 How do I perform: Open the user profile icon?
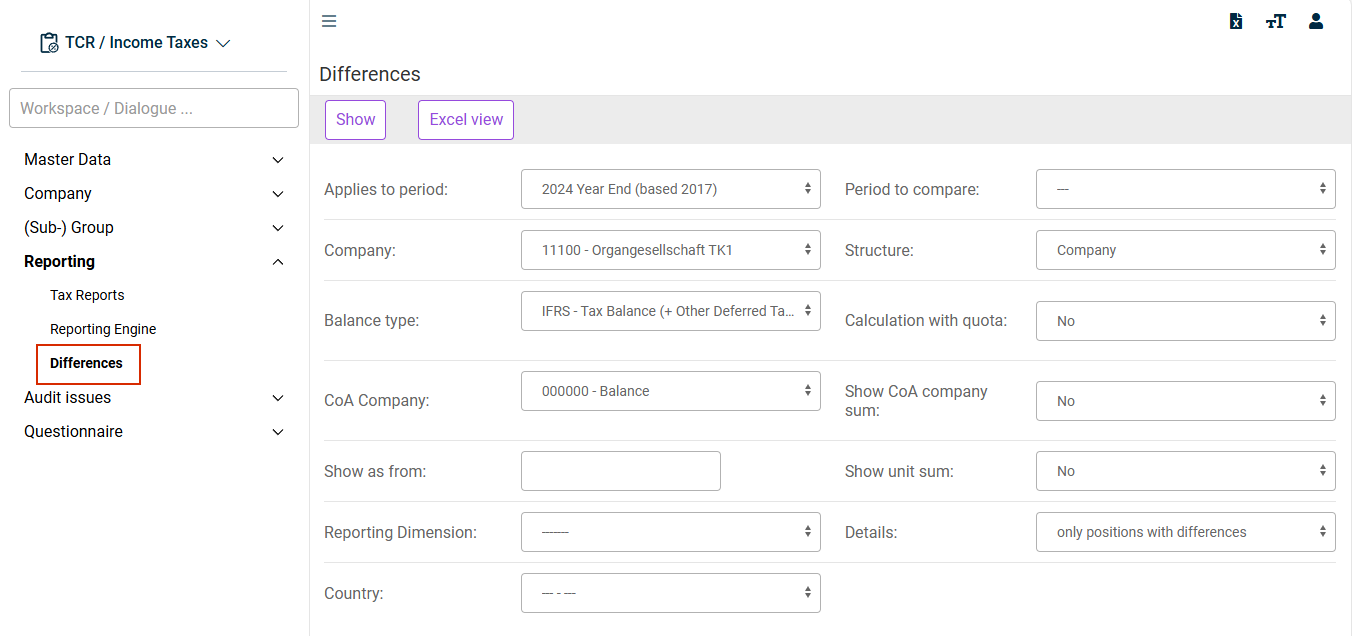pyautogui.click(x=1316, y=21)
